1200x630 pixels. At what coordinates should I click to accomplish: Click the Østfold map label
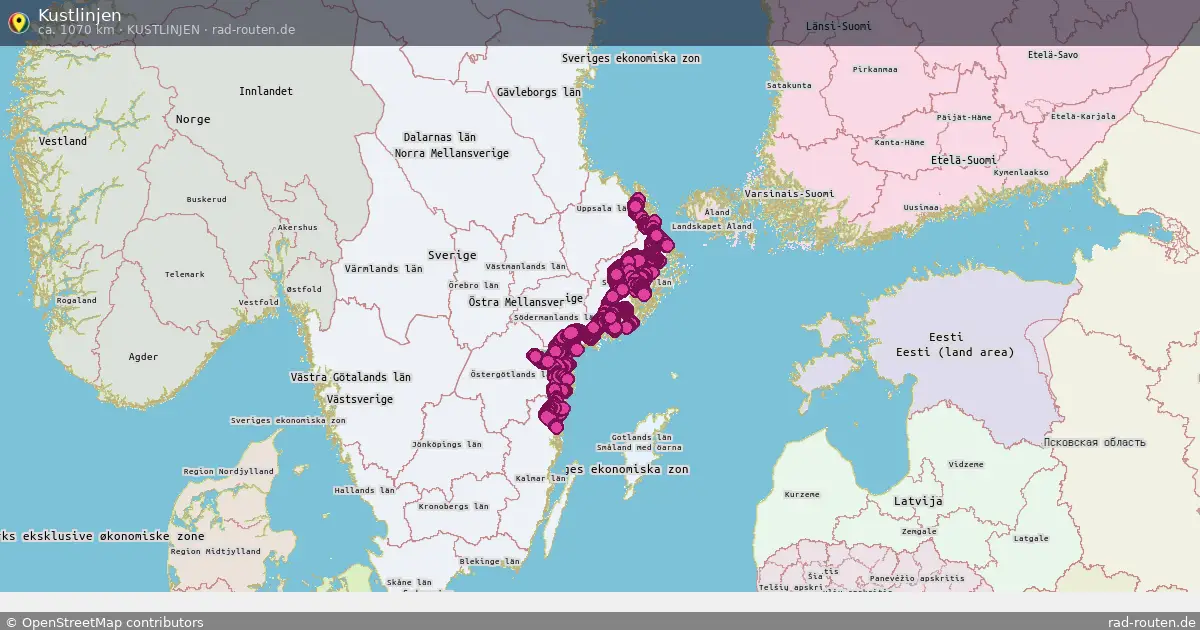tap(304, 289)
